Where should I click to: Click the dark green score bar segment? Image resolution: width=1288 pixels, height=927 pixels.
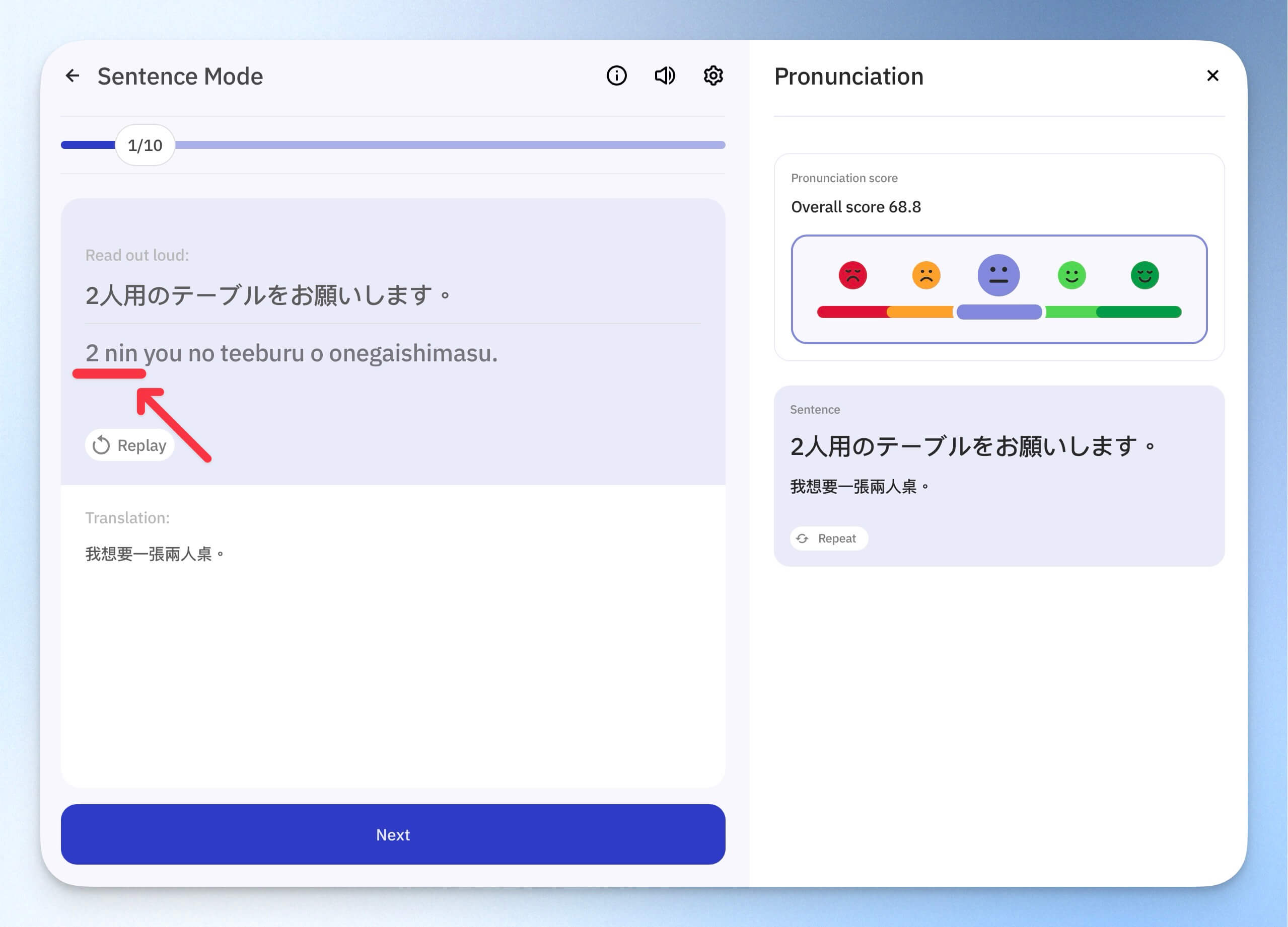coord(1138,312)
